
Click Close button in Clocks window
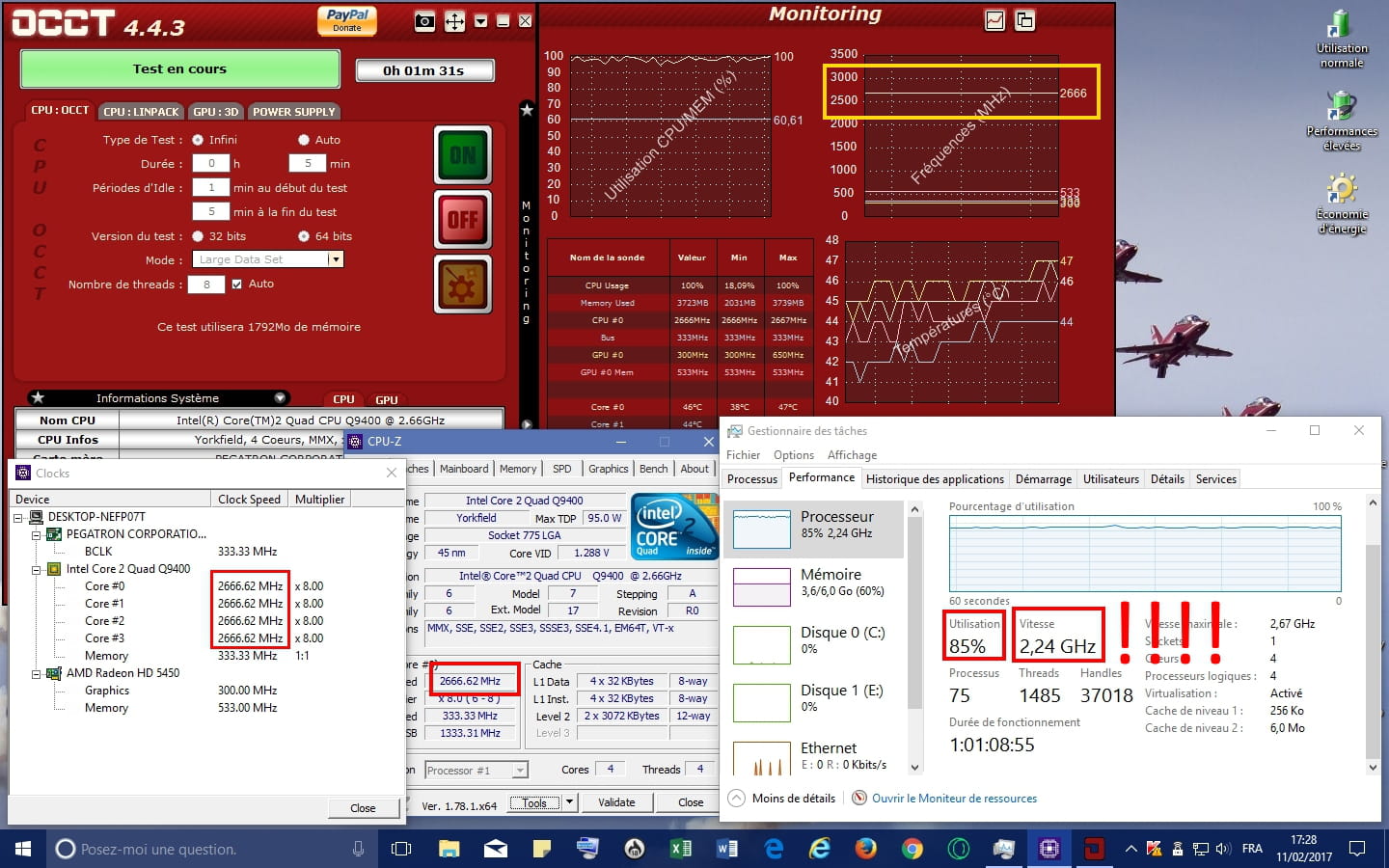coord(363,808)
